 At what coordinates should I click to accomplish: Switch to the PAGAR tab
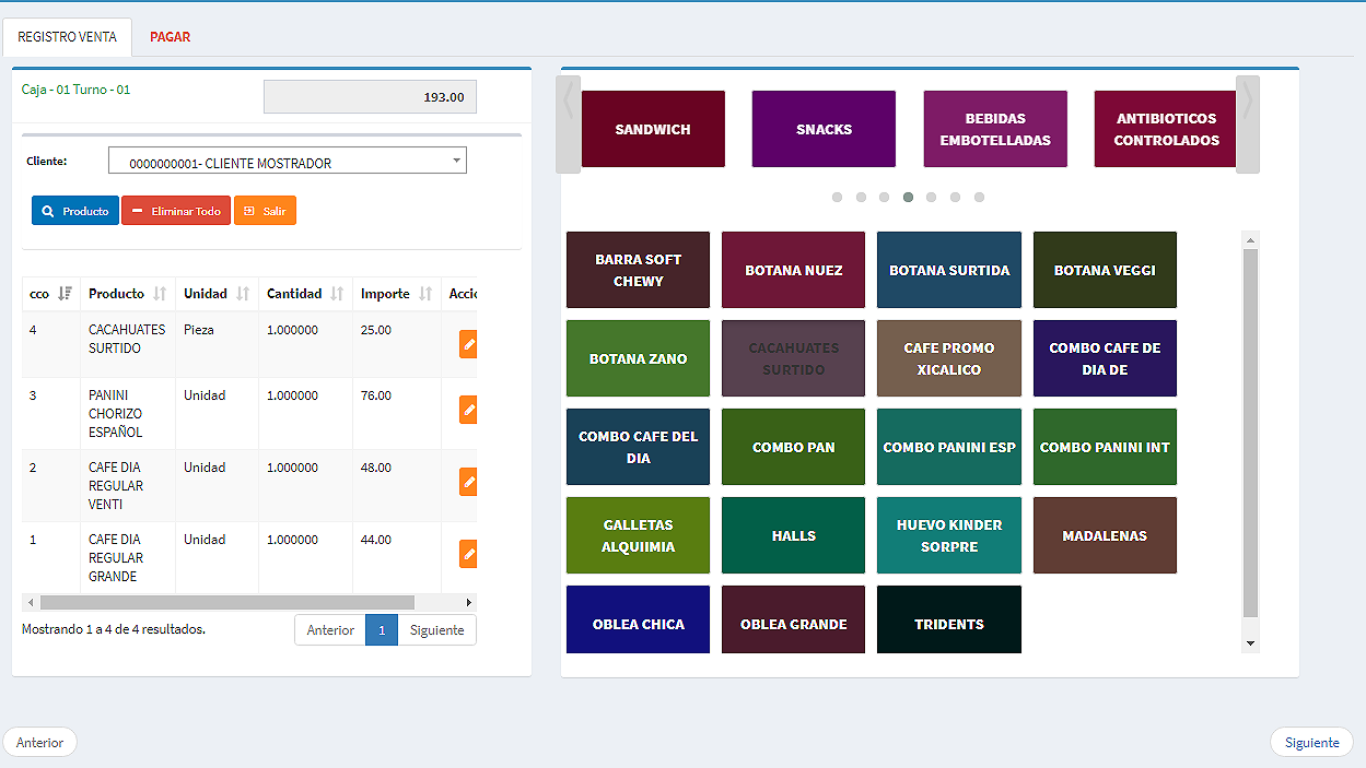click(170, 37)
